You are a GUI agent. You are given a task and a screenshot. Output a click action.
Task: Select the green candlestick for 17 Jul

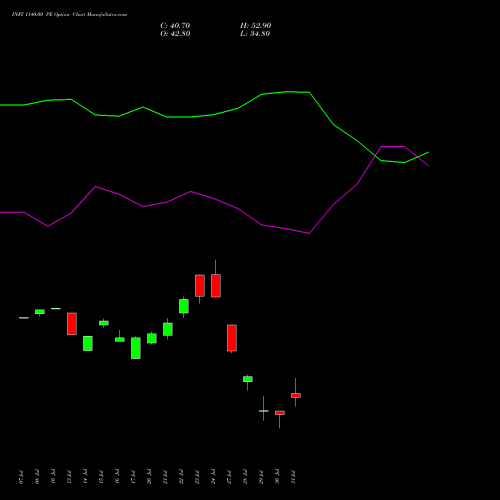(x=136, y=348)
